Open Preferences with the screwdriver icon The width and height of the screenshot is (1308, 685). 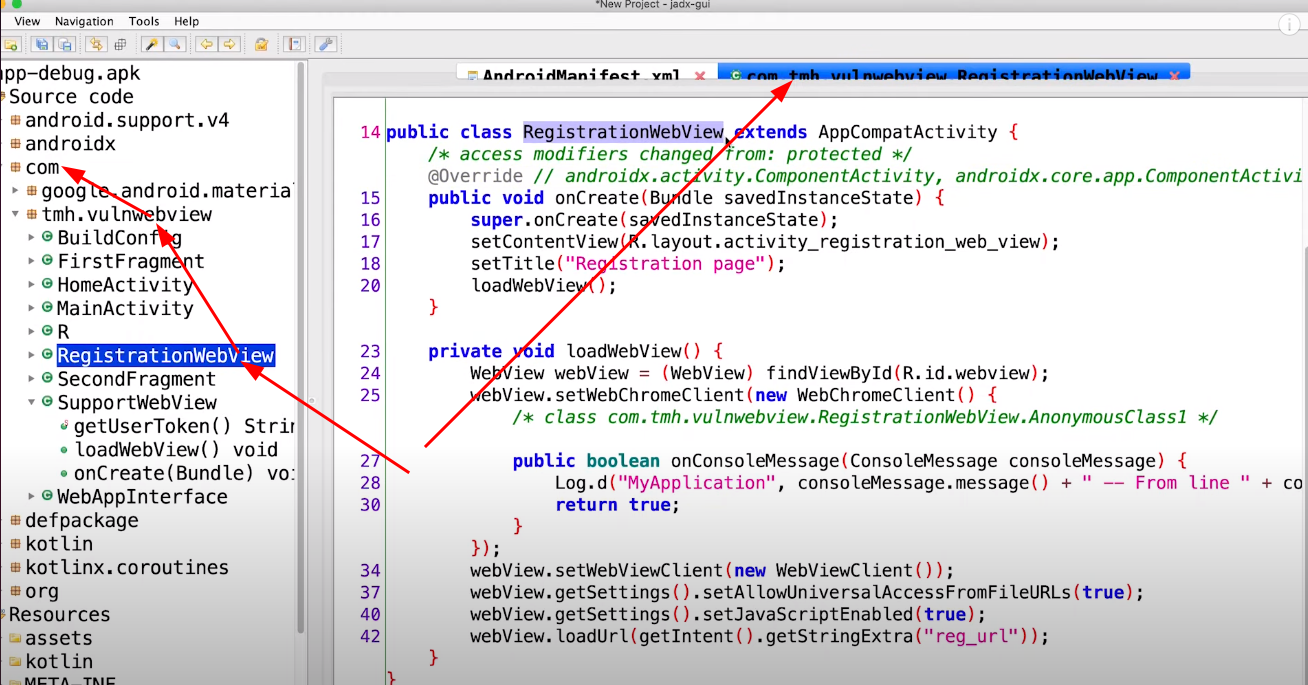click(x=326, y=44)
